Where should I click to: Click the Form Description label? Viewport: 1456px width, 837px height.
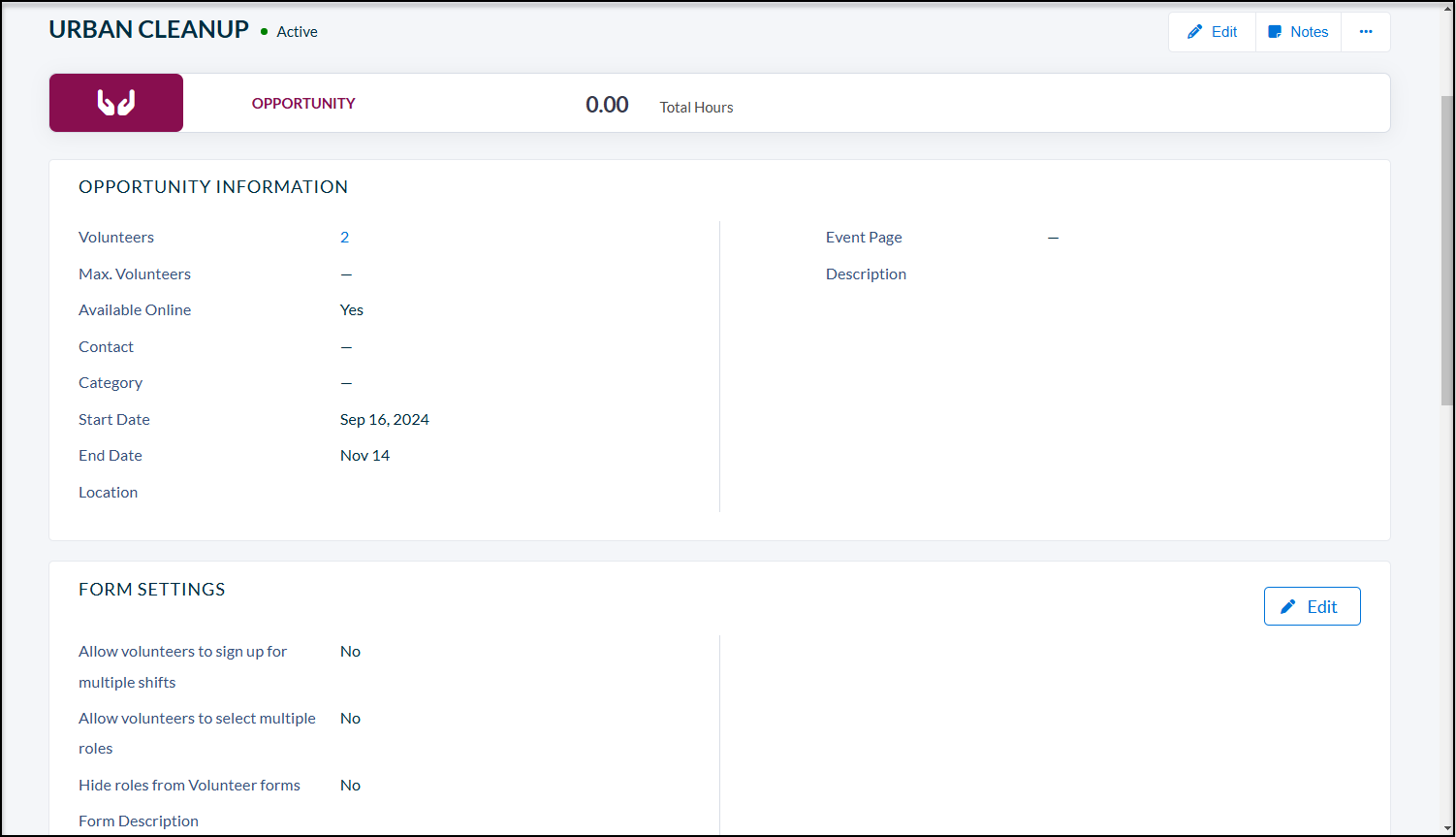tap(139, 821)
